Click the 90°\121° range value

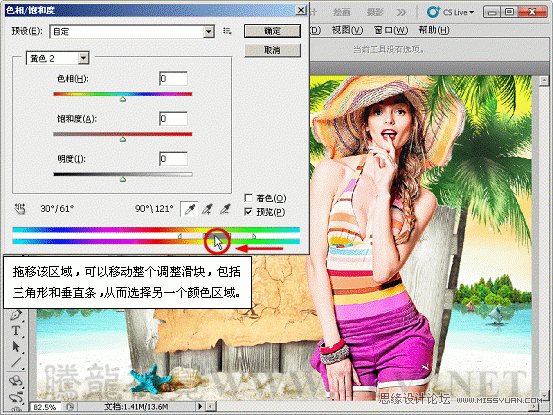154,209
